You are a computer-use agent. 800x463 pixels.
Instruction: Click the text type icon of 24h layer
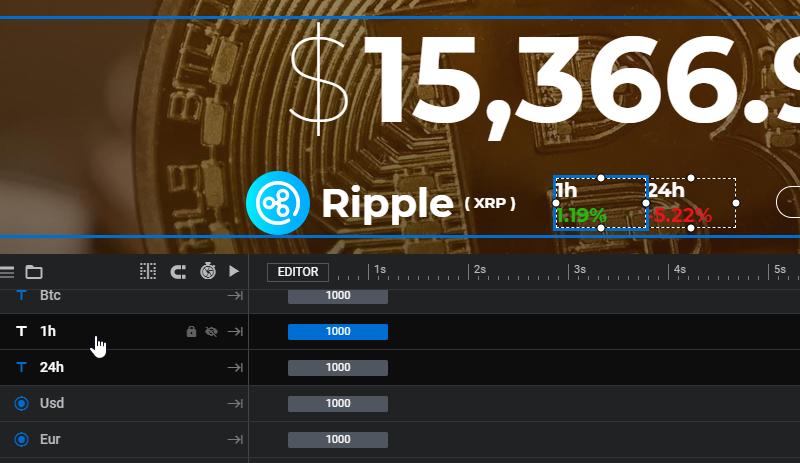[x=21, y=367]
